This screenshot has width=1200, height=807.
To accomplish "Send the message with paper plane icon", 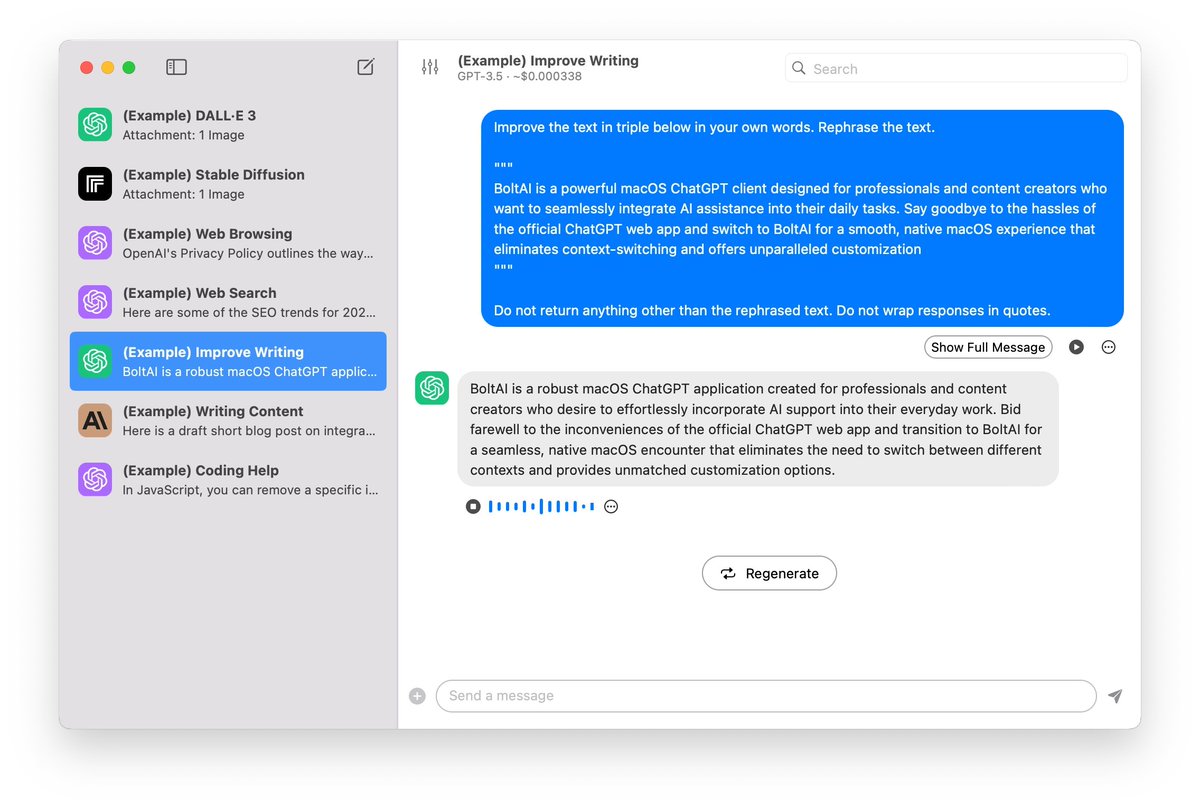I will (1115, 696).
